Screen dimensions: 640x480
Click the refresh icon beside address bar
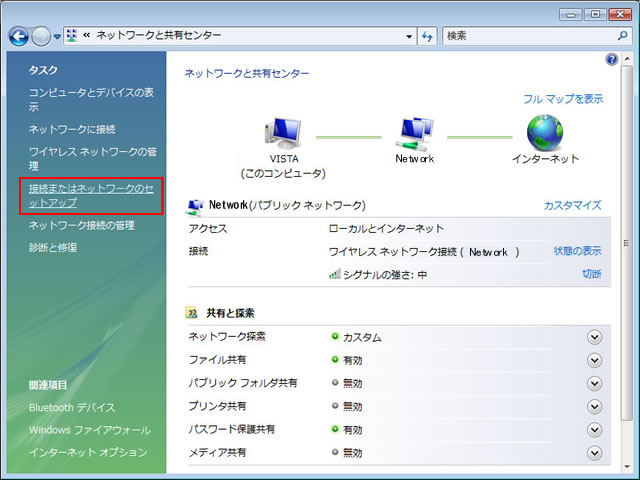pos(427,36)
